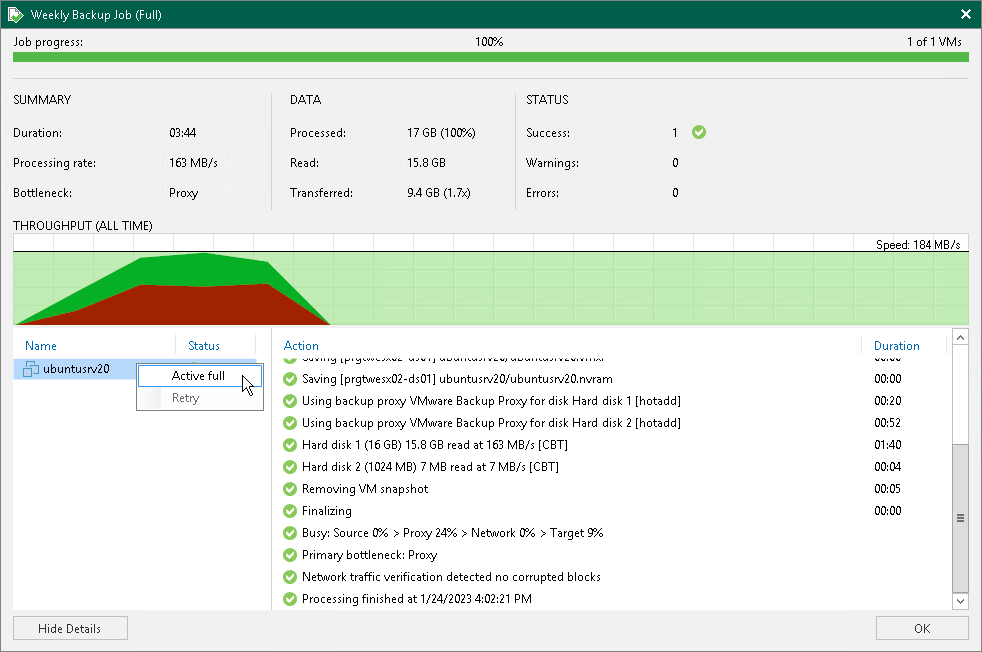Click the checkmark beside Removing VM snapshot

pyautogui.click(x=290, y=489)
